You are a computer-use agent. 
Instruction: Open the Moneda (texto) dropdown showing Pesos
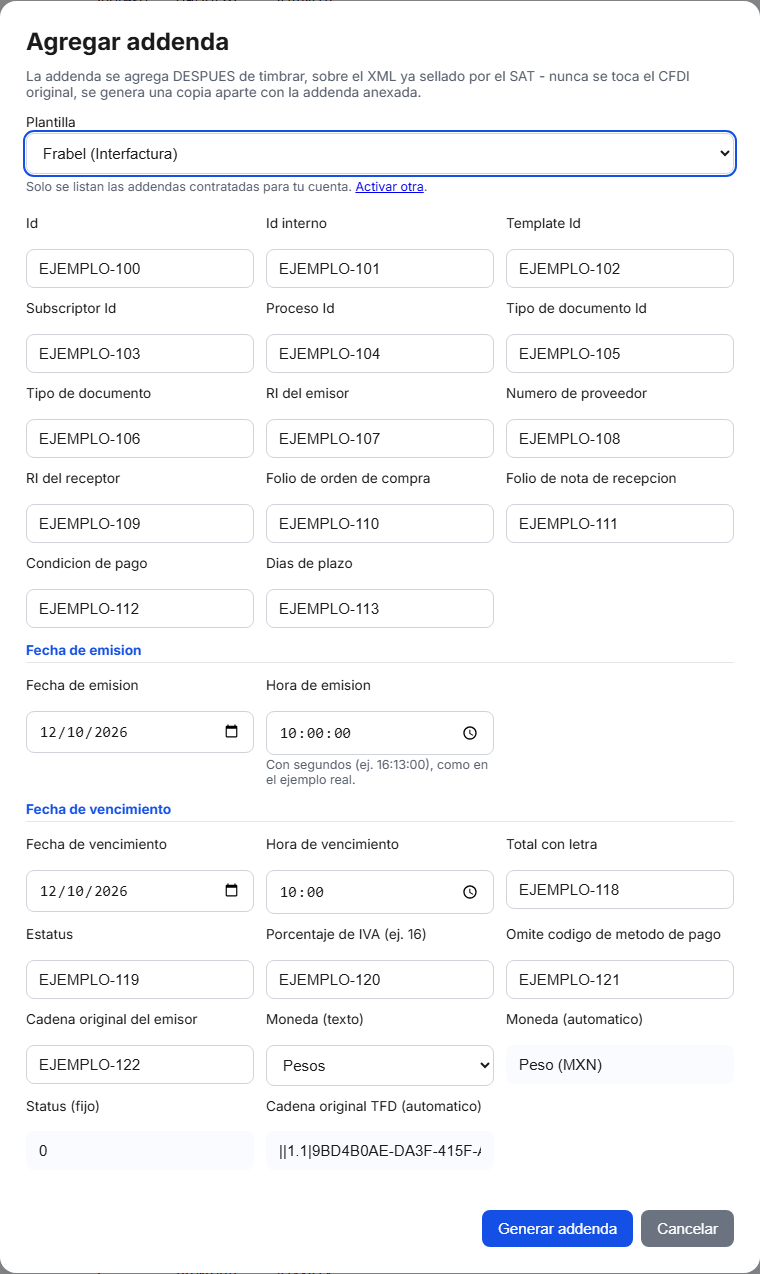[380, 1065]
